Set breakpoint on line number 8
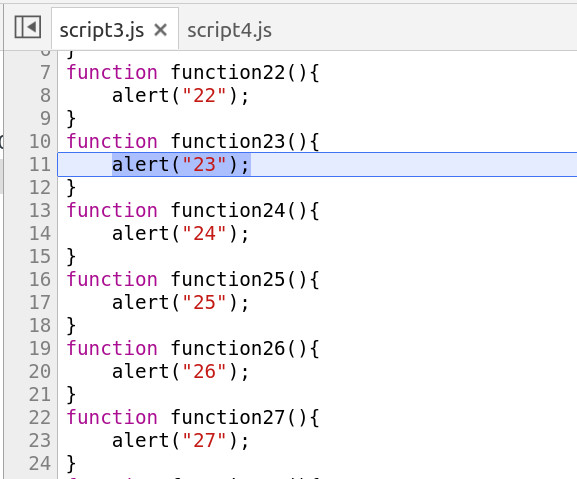 pos(45,95)
